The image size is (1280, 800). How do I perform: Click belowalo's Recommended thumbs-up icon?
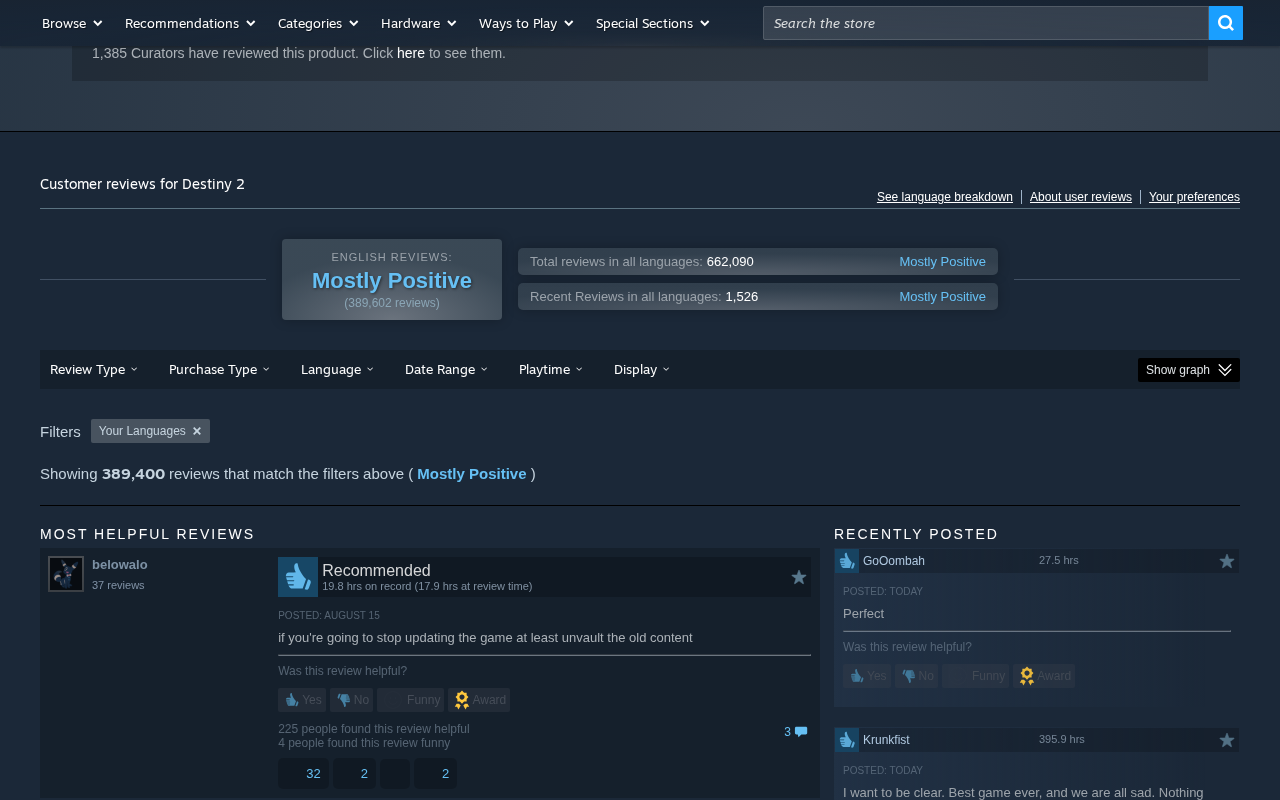(298, 577)
